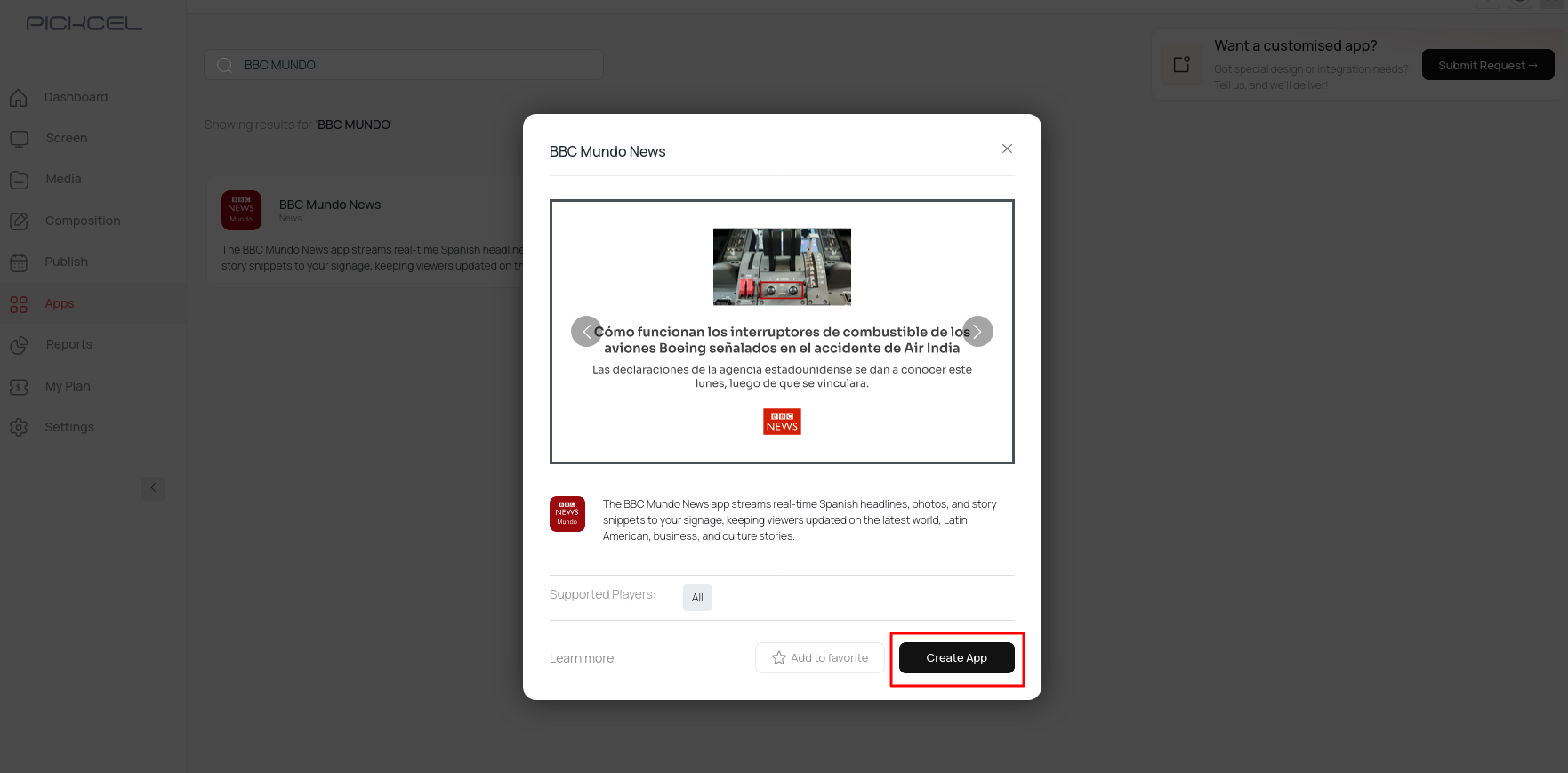This screenshot has height=773, width=1568.
Task: Click the Reports pie chart icon
Action: tap(19, 345)
